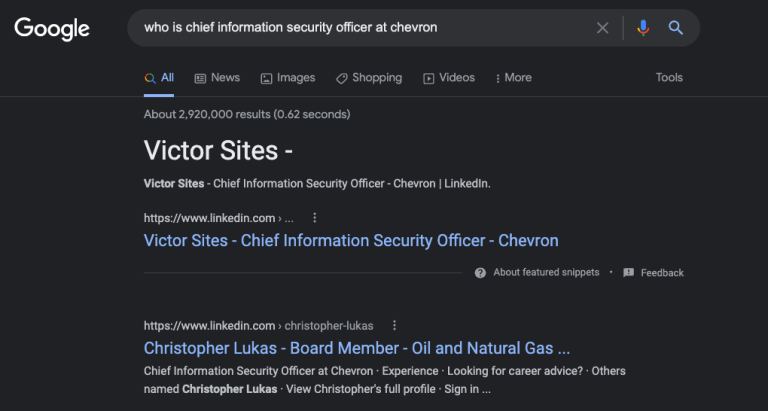Image resolution: width=768 pixels, height=411 pixels.
Task: Select the All results tab
Action: [159, 78]
